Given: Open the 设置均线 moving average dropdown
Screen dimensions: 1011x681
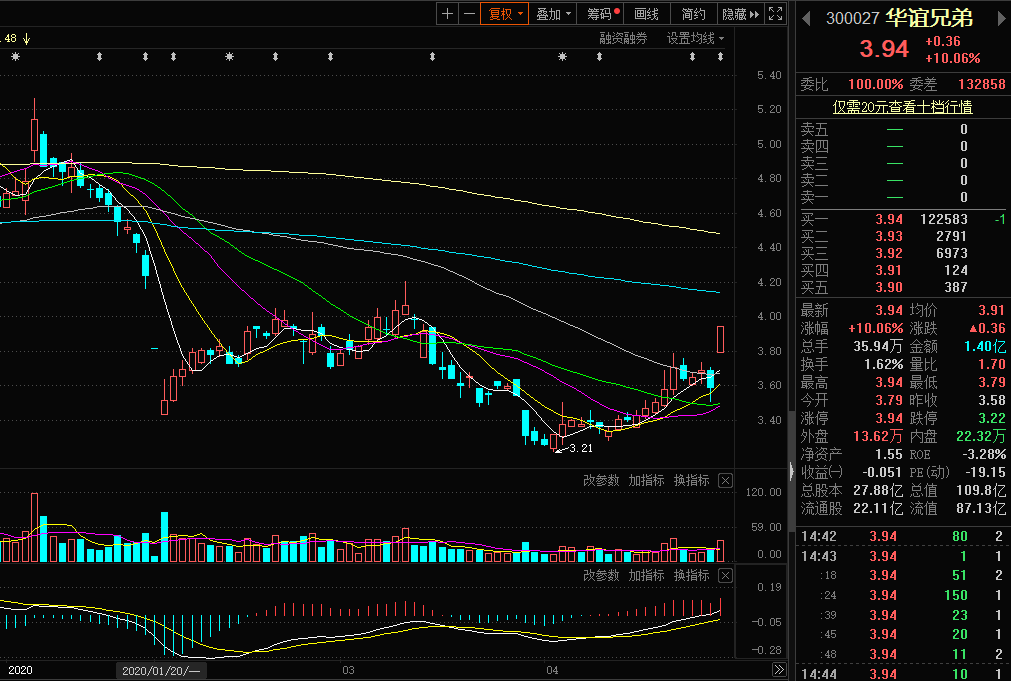Looking at the screenshot, I should 695,38.
